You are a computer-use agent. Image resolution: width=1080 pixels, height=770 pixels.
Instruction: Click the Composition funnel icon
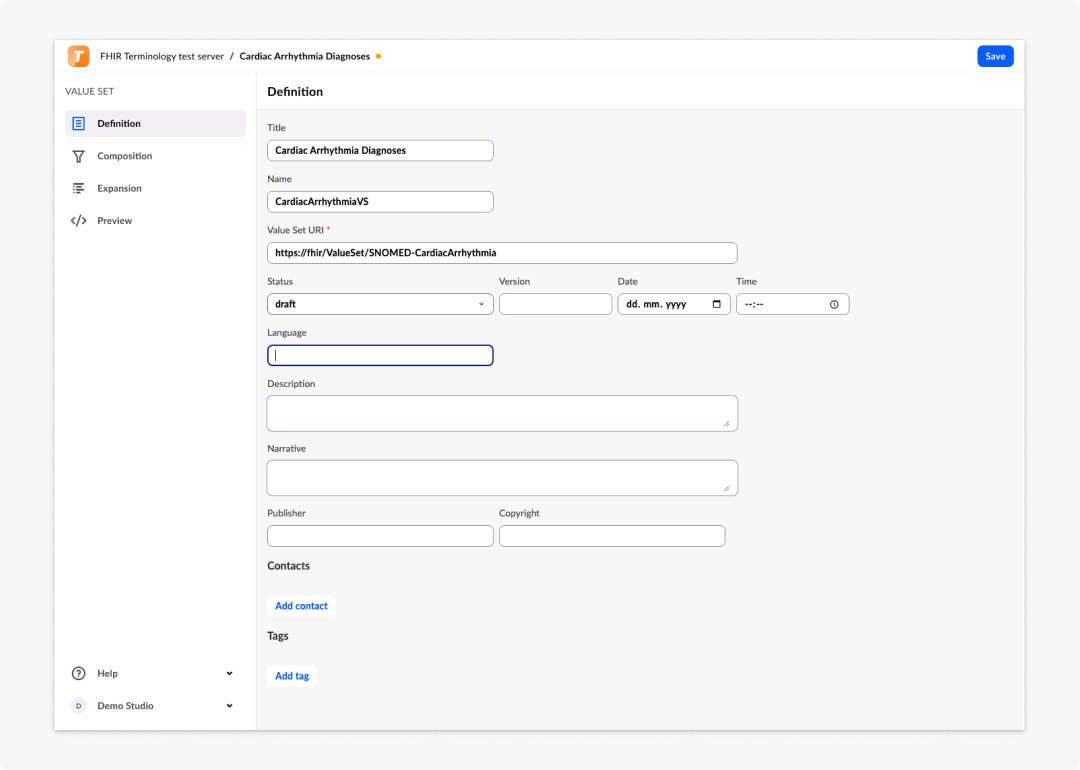(79, 156)
